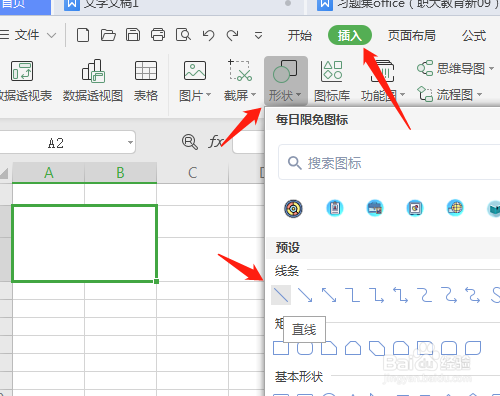Screen dimensions: 500x396
Task: Expand the quick access toolbar dropdown
Action: 258,35
